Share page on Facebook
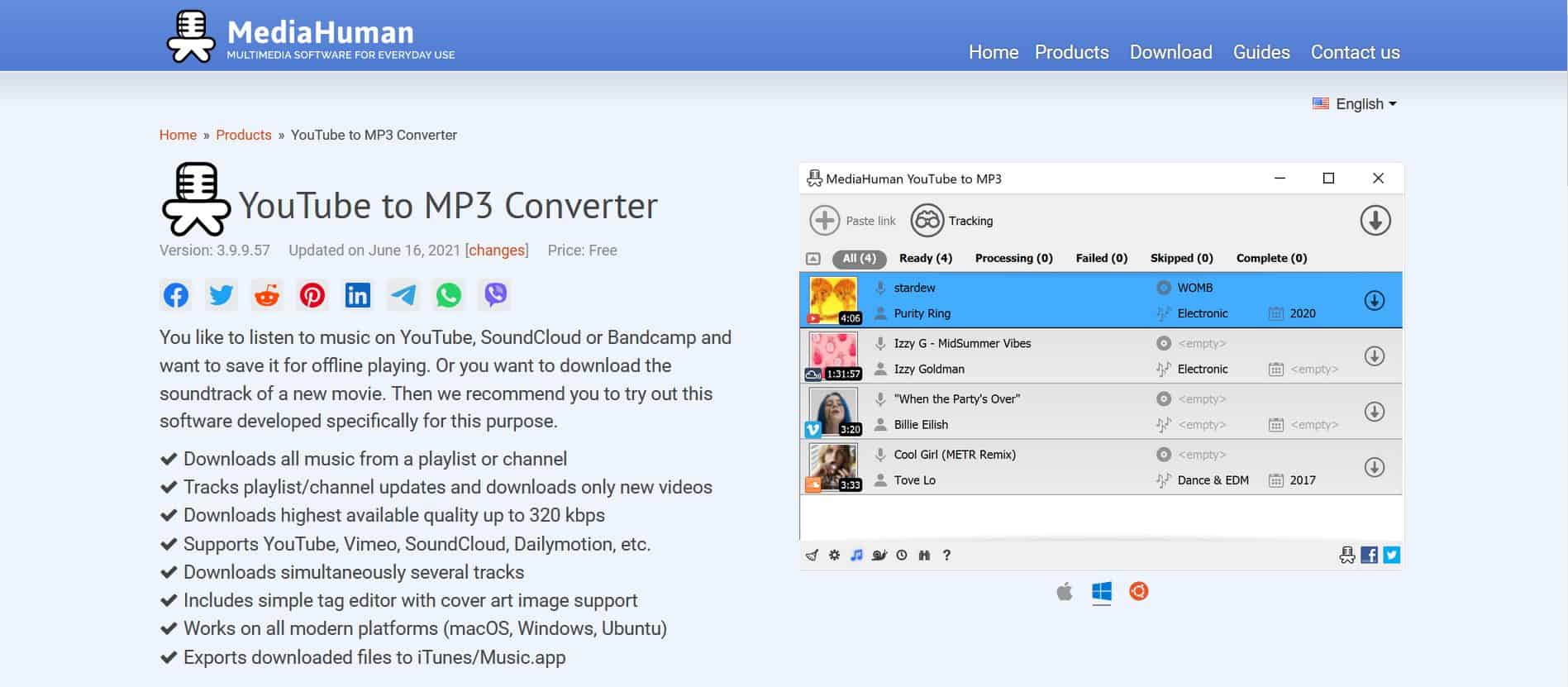 click(176, 295)
